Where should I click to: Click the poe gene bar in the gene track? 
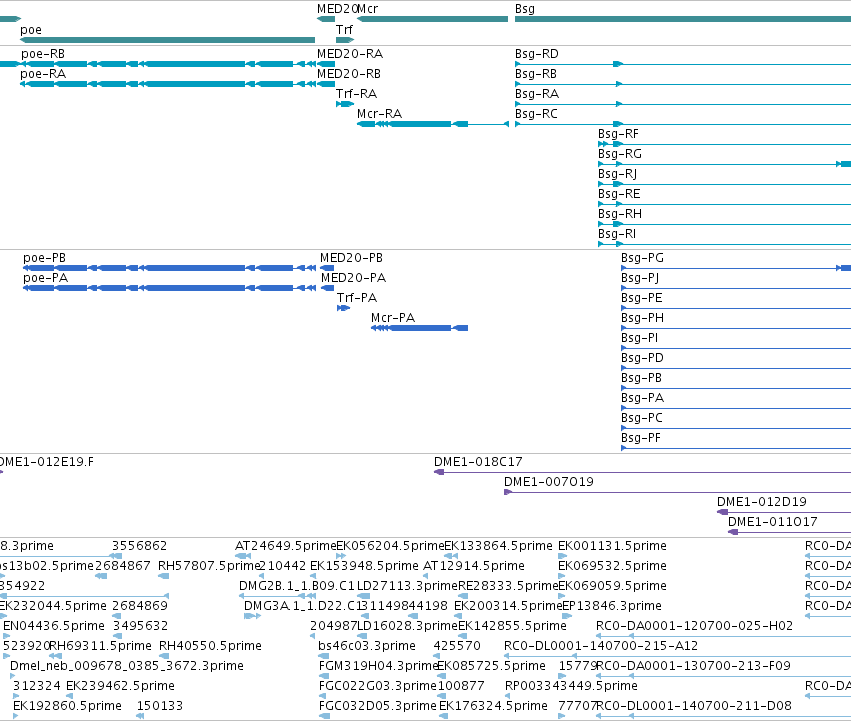167,40
